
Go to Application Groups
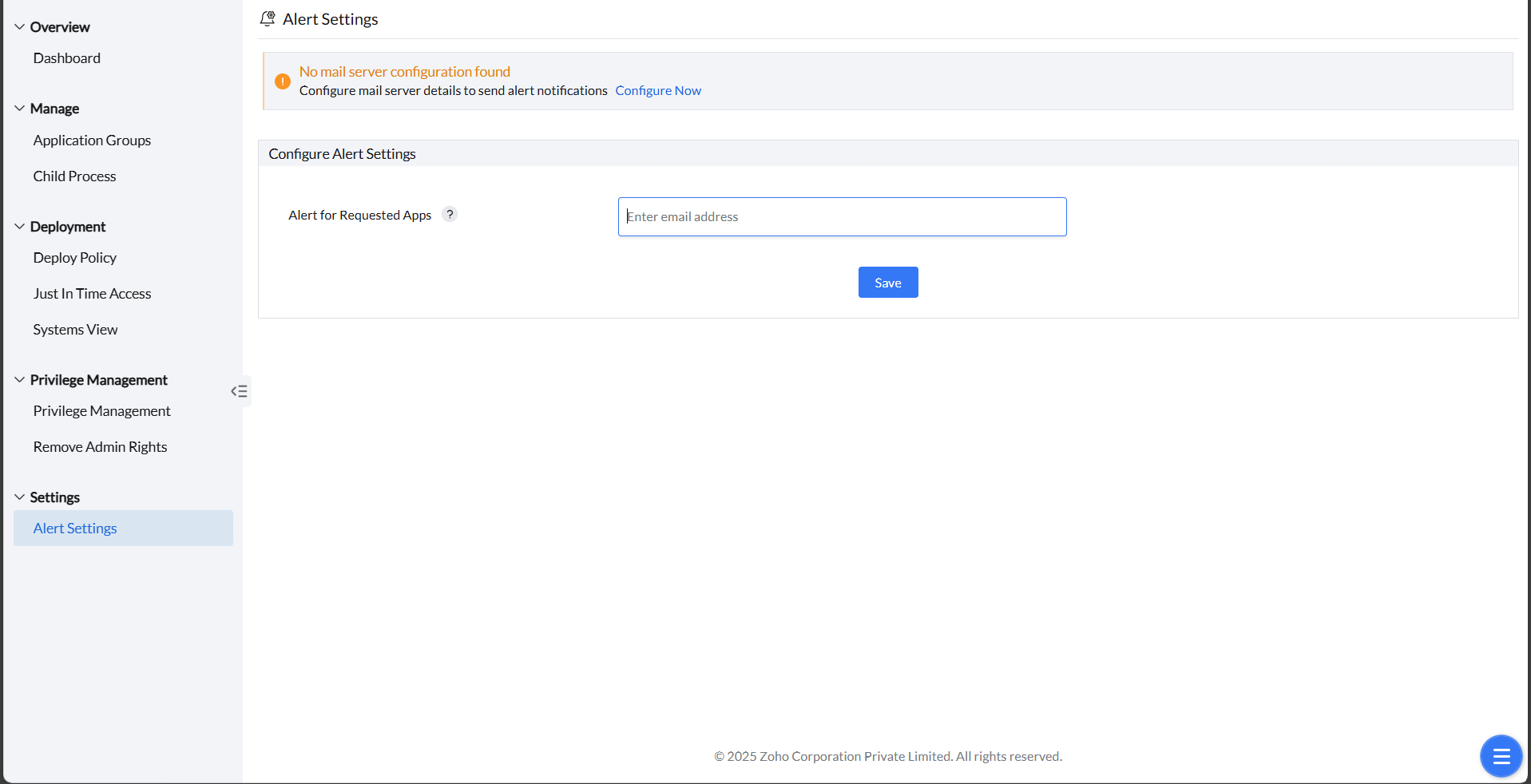92,141
